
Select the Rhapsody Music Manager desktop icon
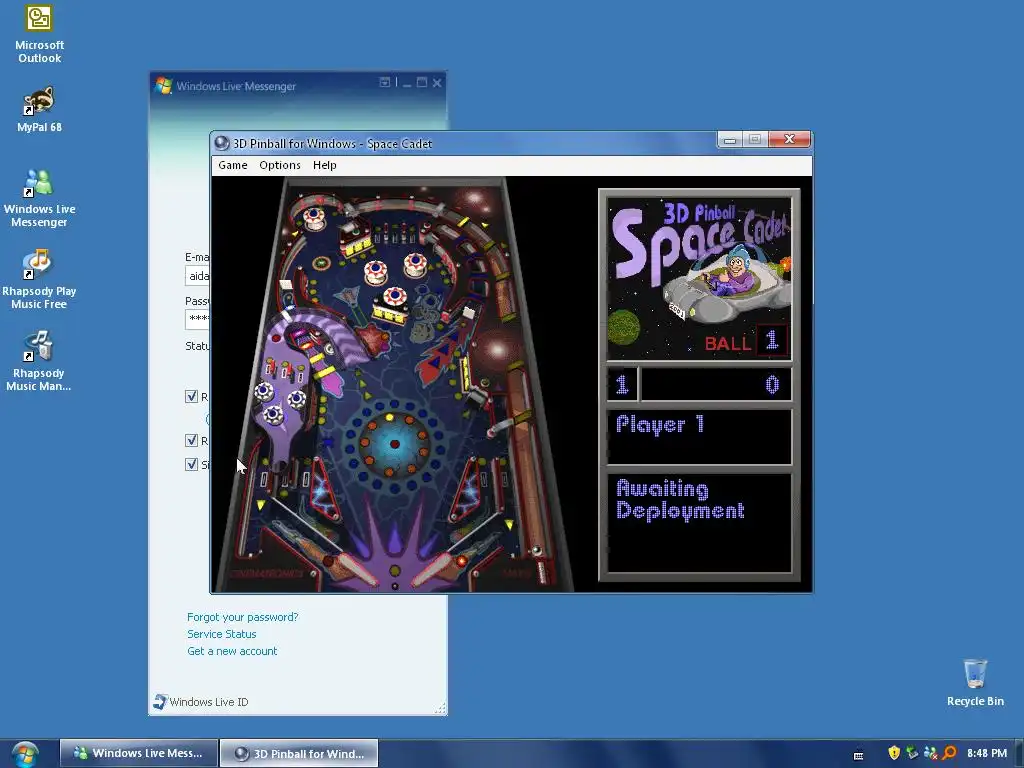(x=39, y=361)
